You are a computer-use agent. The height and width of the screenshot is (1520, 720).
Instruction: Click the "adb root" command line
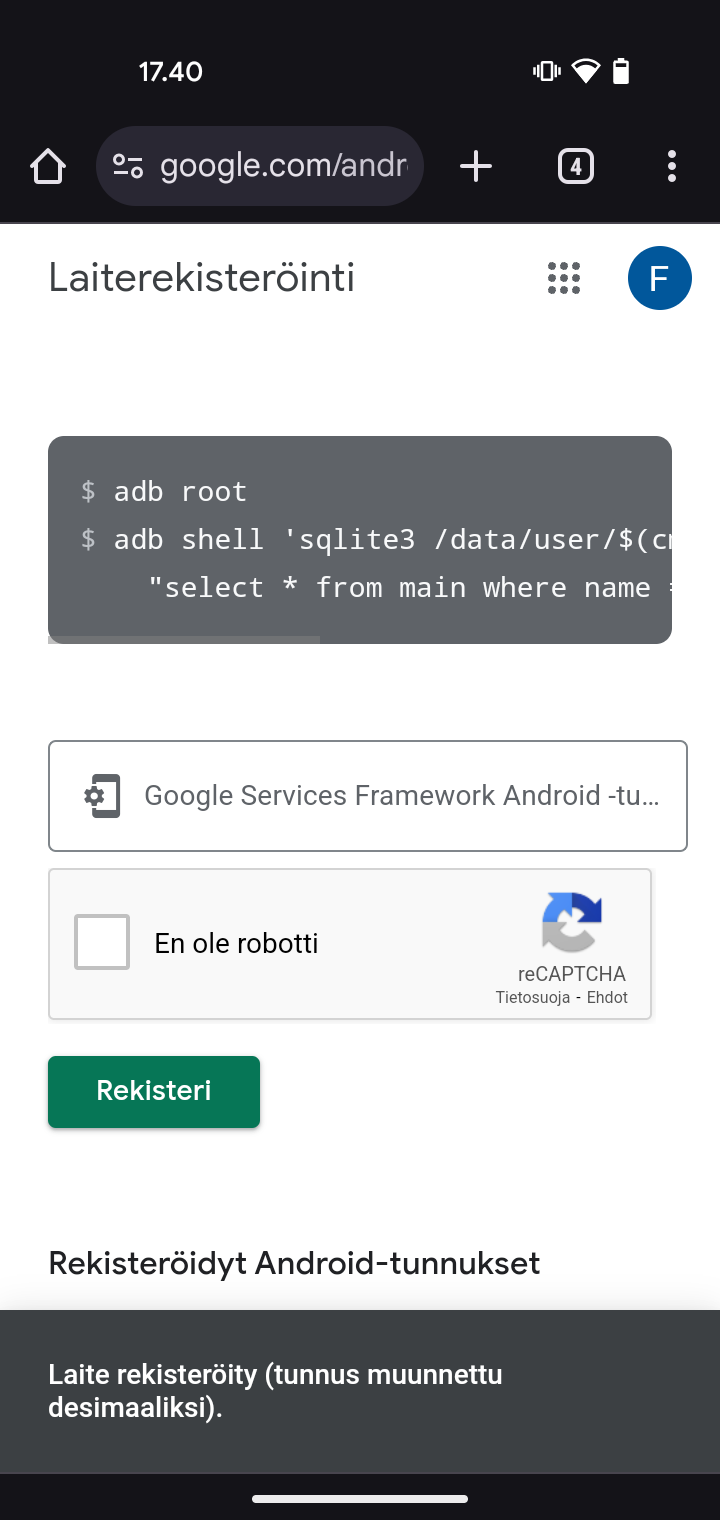pos(164,491)
